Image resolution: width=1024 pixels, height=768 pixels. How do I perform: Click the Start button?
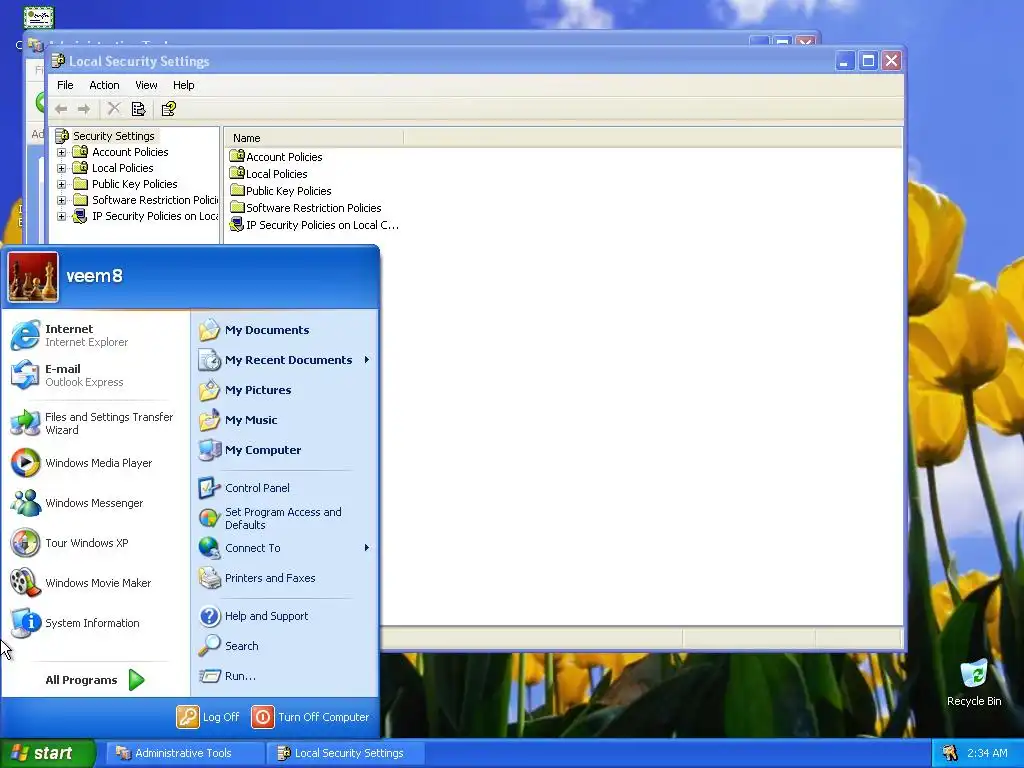47,753
